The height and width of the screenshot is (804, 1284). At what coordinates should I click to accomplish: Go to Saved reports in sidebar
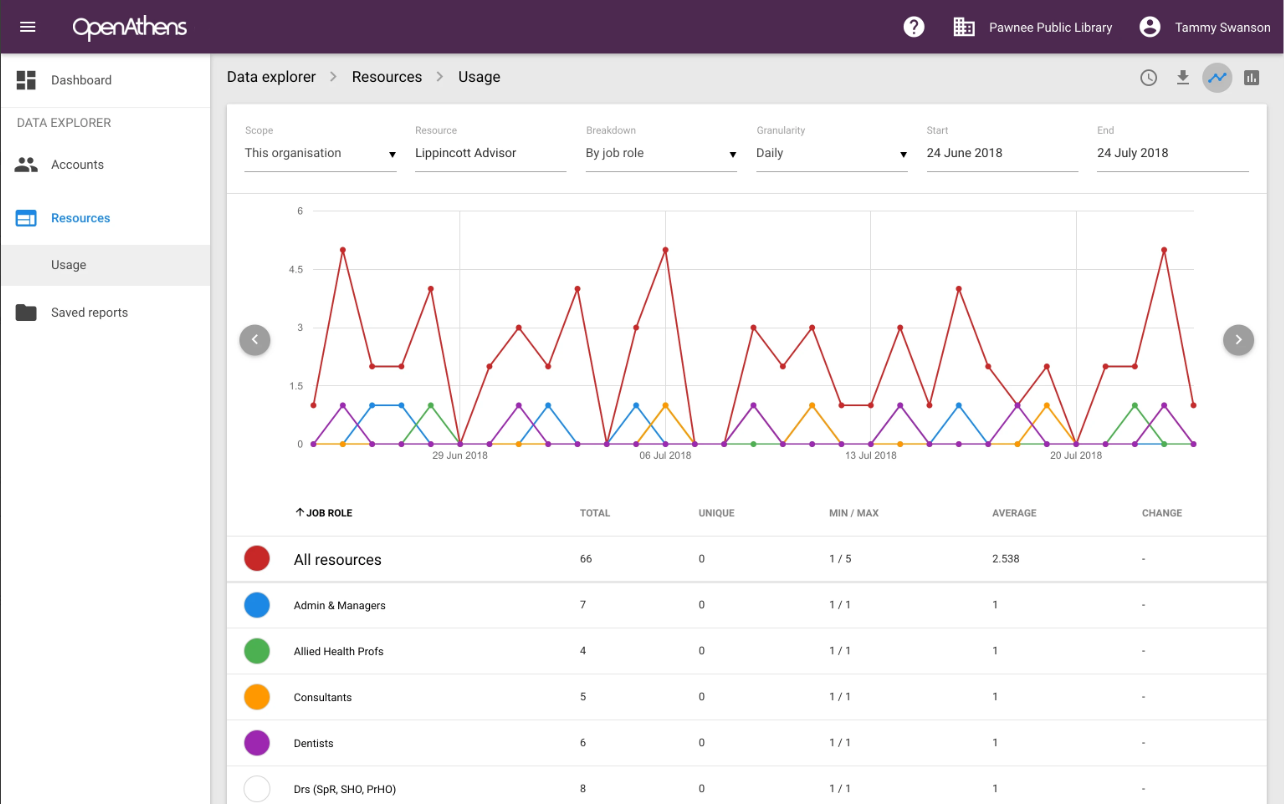pos(89,313)
